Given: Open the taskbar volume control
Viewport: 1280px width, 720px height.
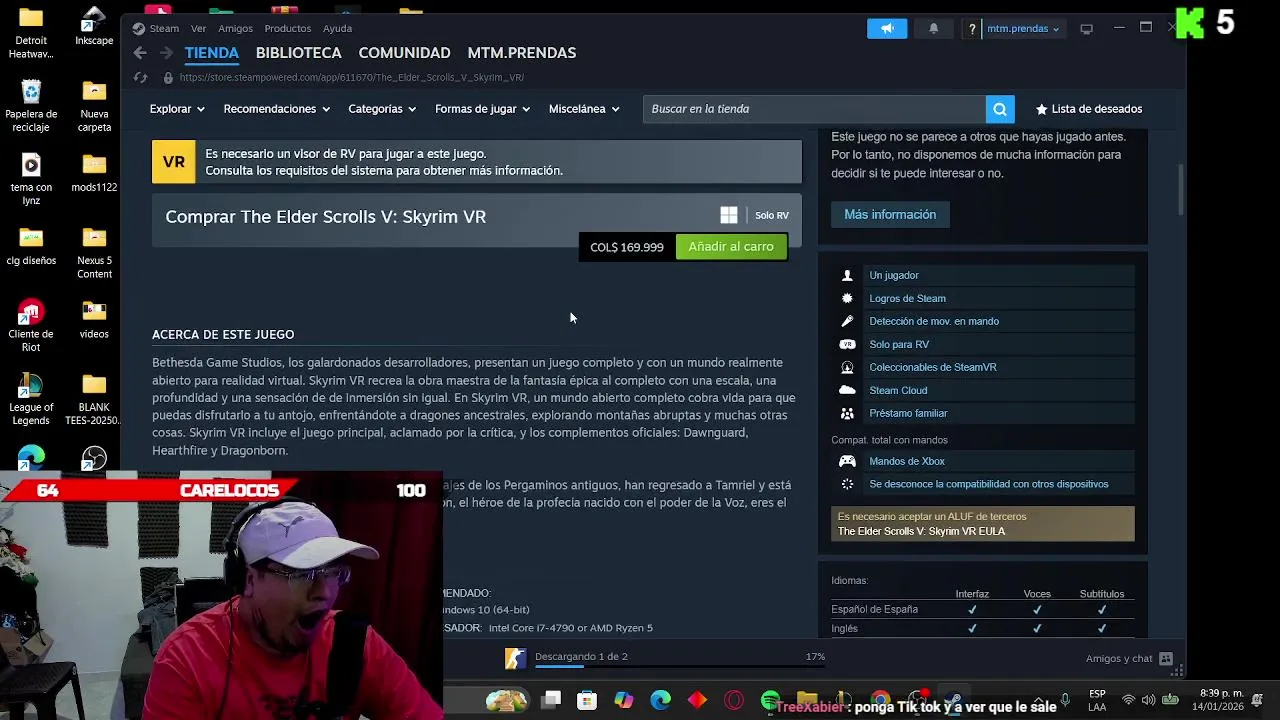Looking at the screenshot, I should pyautogui.click(x=1148, y=700).
